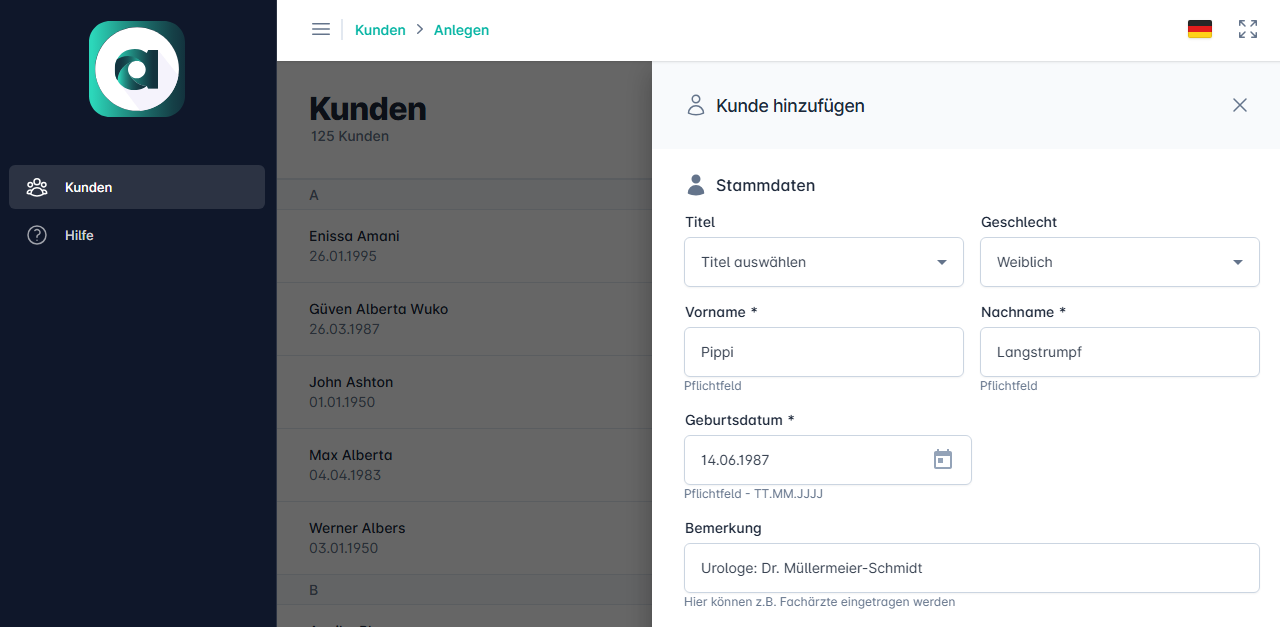
Task: Click the Anlegen breadcrumb link
Action: point(461,30)
